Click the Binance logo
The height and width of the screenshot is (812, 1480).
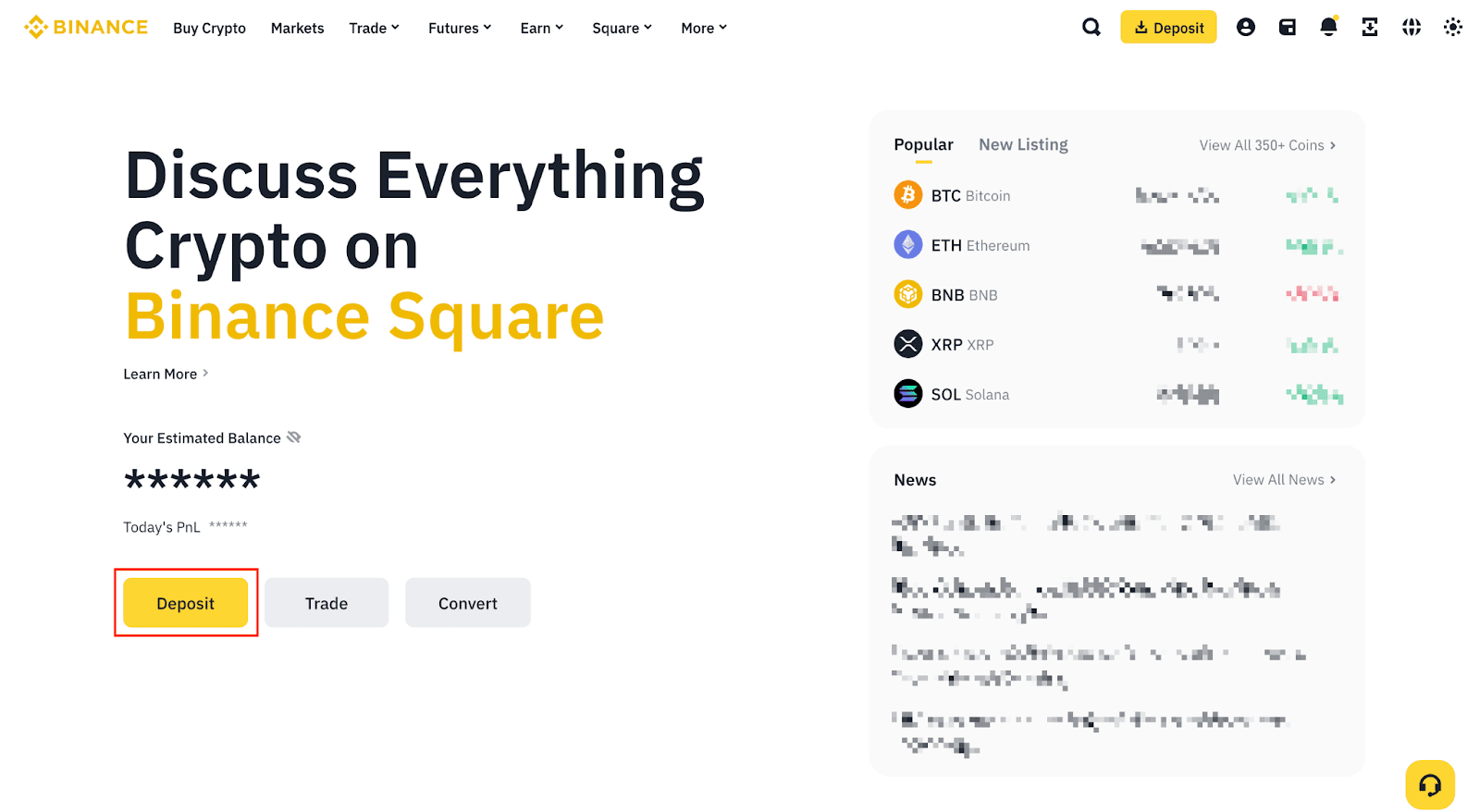[86, 27]
